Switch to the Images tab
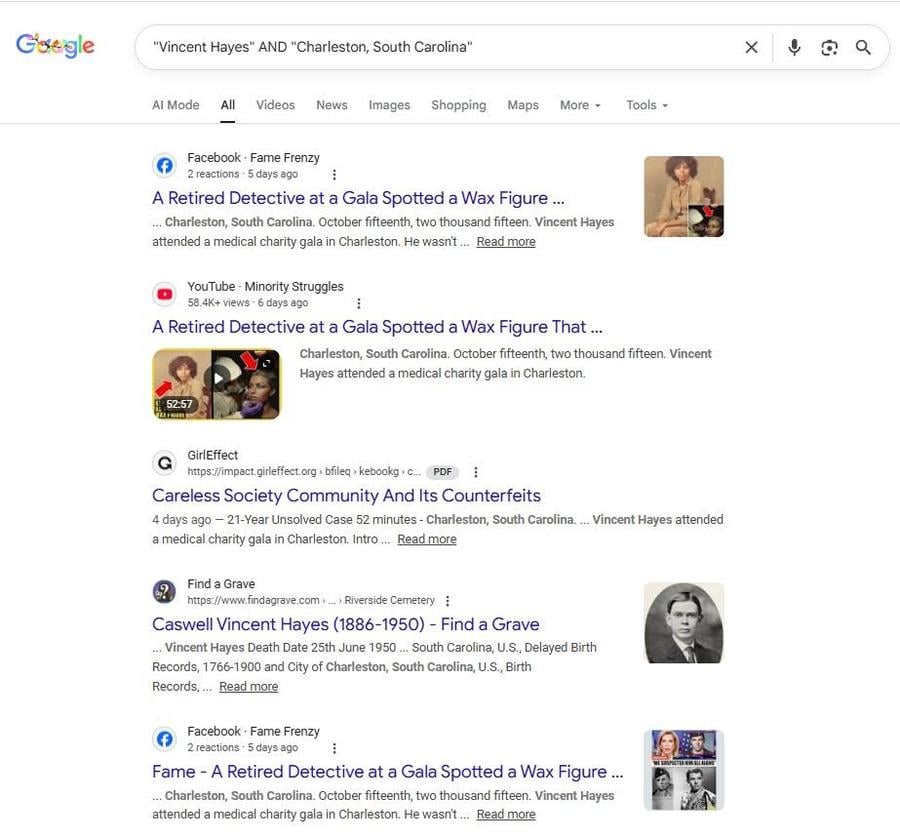 point(389,104)
